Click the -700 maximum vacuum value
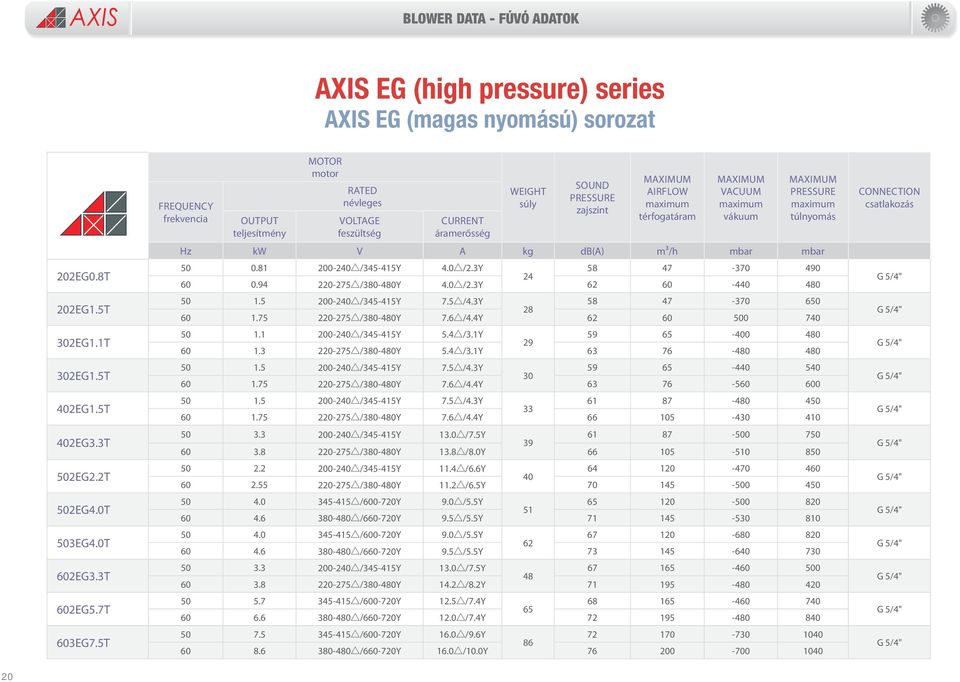This screenshot has width=960, height=682. coord(740,651)
